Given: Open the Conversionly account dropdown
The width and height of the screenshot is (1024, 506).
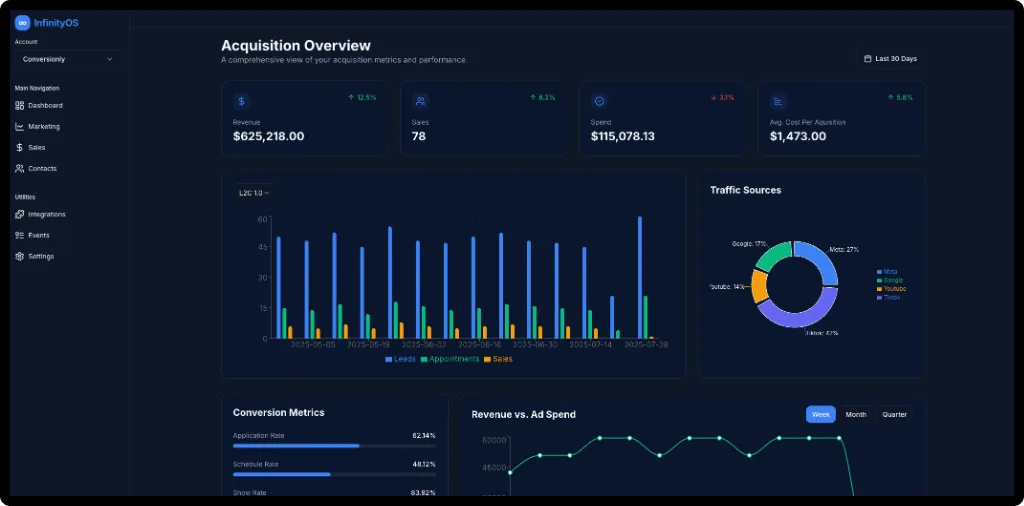Looking at the screenshot, I should tap(67, 59).
